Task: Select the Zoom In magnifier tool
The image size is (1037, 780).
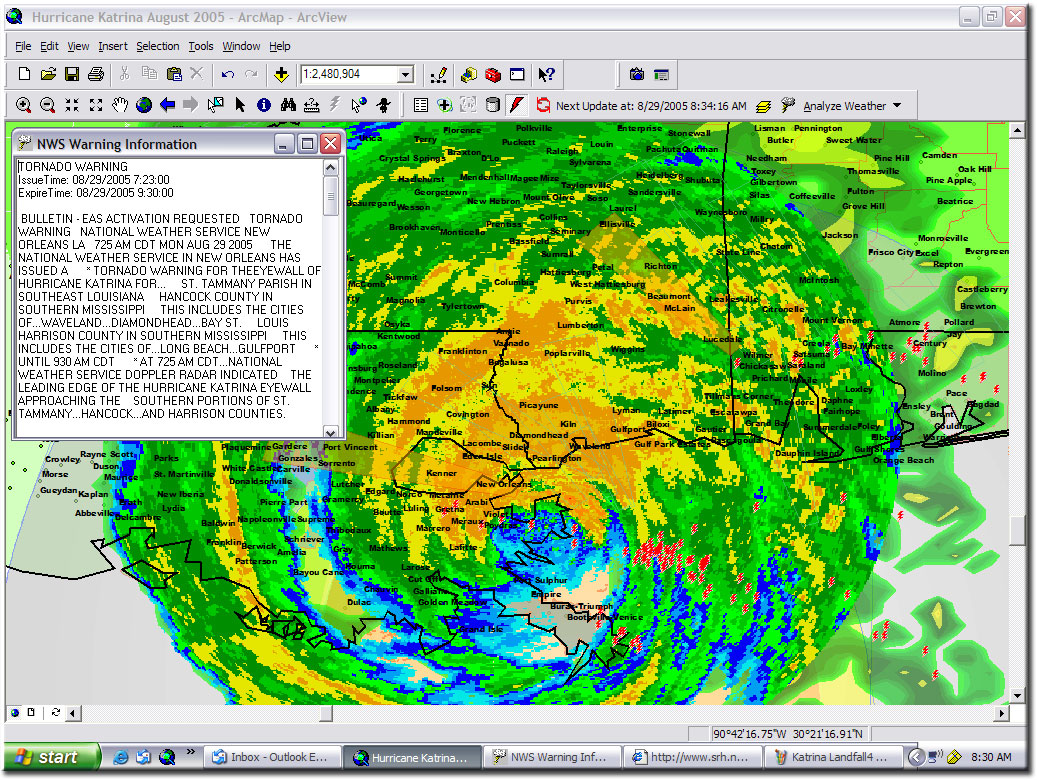Action: click(23, 105)
